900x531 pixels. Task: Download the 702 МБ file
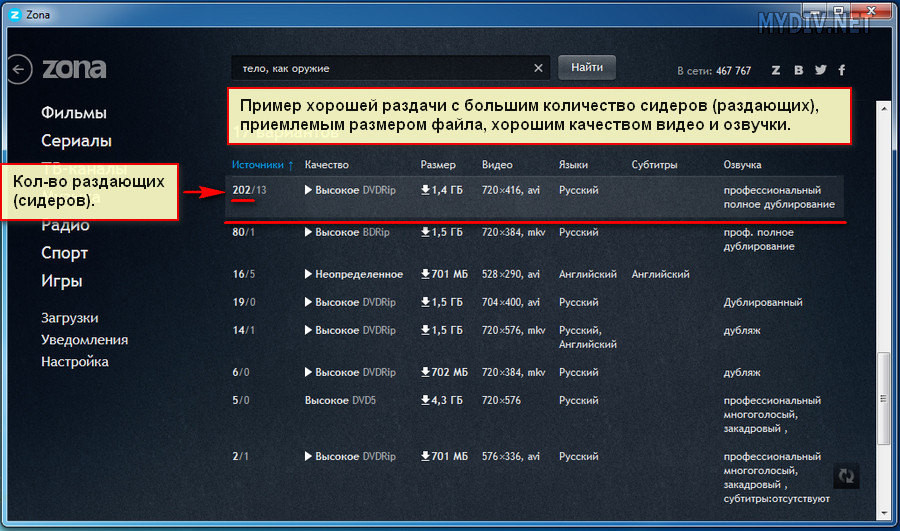click(444, 373)
